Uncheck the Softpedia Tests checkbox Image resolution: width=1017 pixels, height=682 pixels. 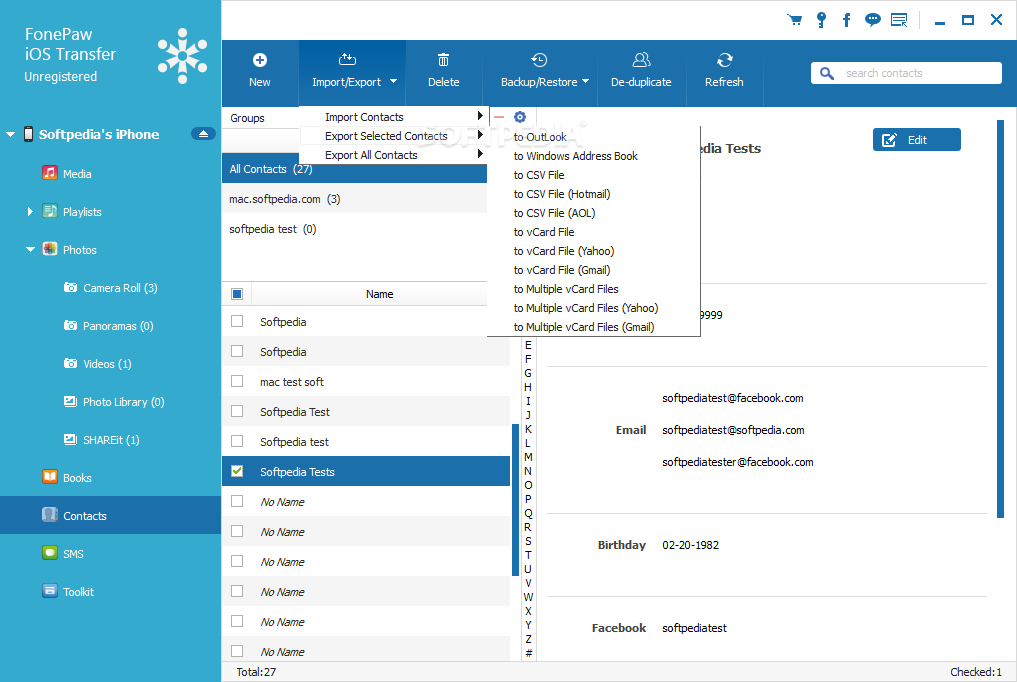(237, 471)
